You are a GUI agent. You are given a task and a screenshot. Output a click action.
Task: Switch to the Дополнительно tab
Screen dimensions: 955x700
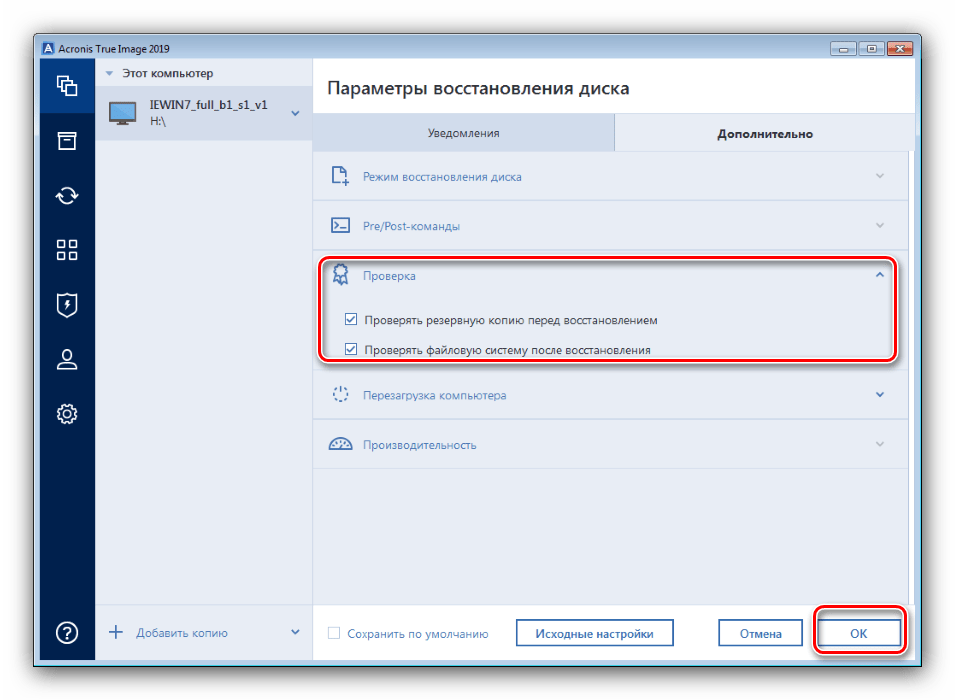click(764, 133)
